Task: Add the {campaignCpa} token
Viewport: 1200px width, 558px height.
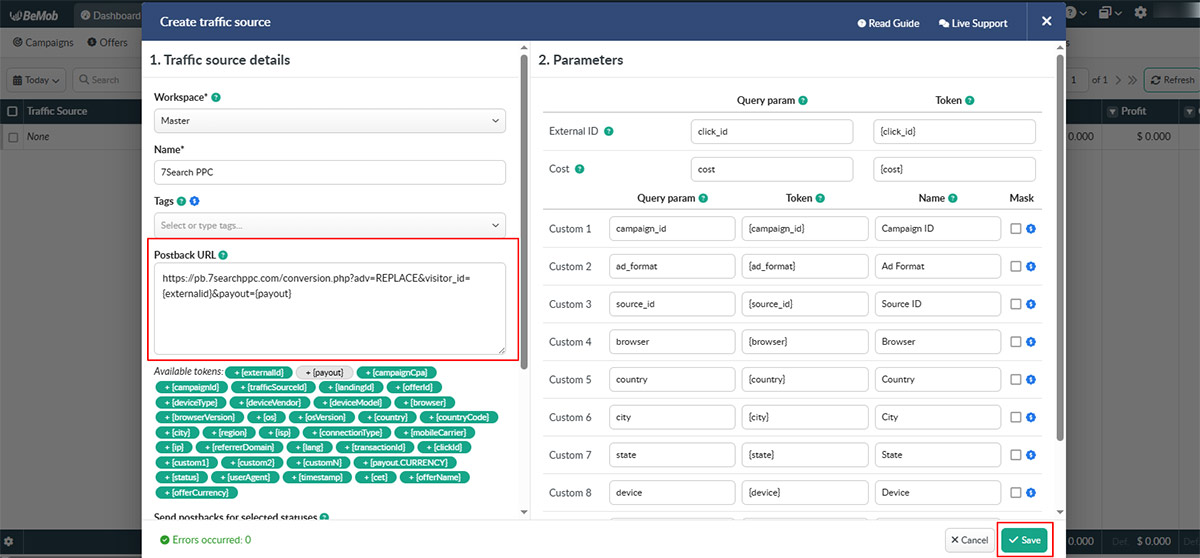Action: (397, 372)
